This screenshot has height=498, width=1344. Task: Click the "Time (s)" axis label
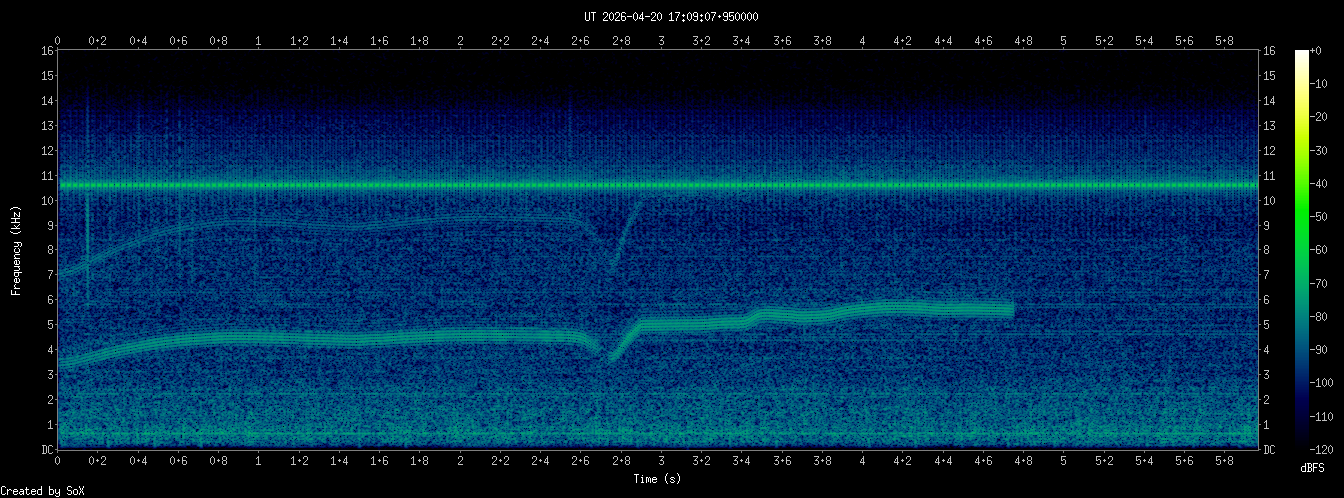tap(657, 480)
